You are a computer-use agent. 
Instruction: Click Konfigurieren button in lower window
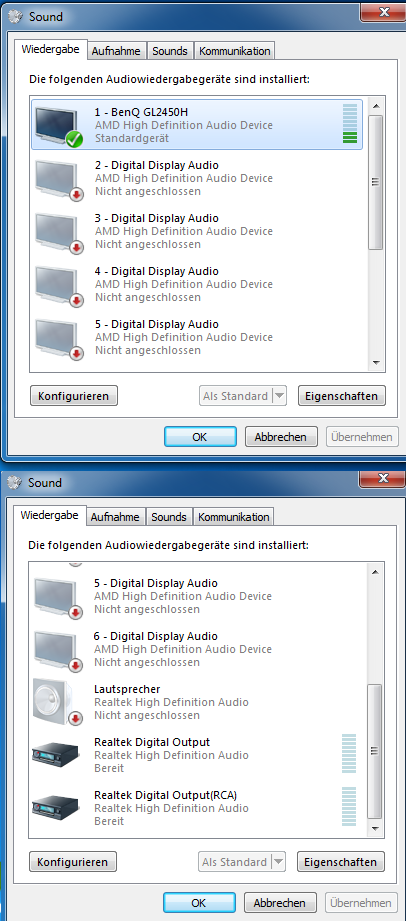point(72,862)
